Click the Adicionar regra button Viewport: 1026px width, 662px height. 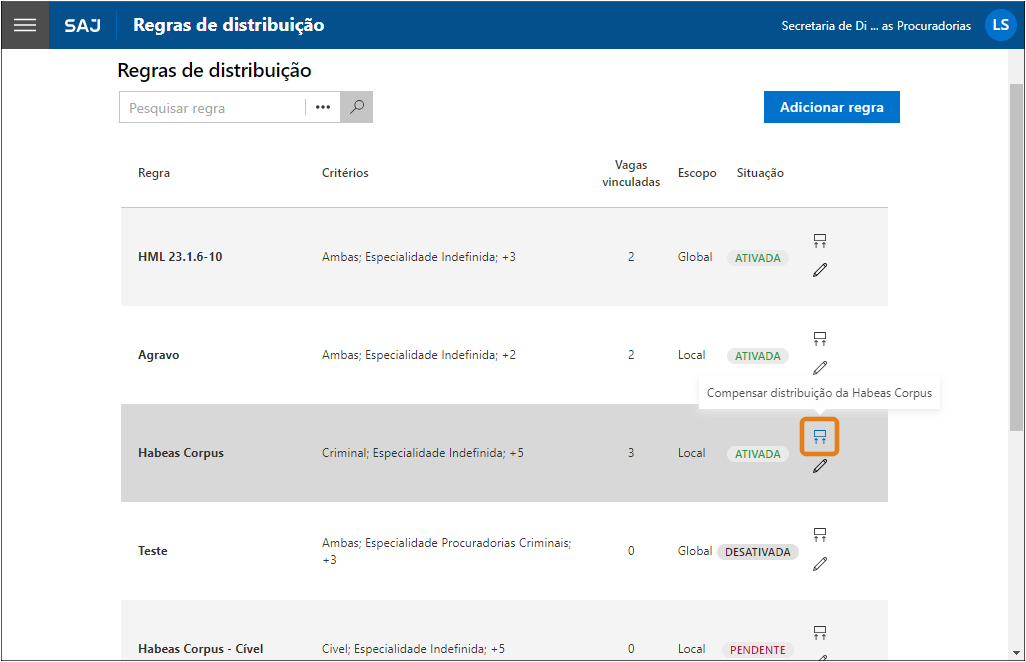pos(831,107)
